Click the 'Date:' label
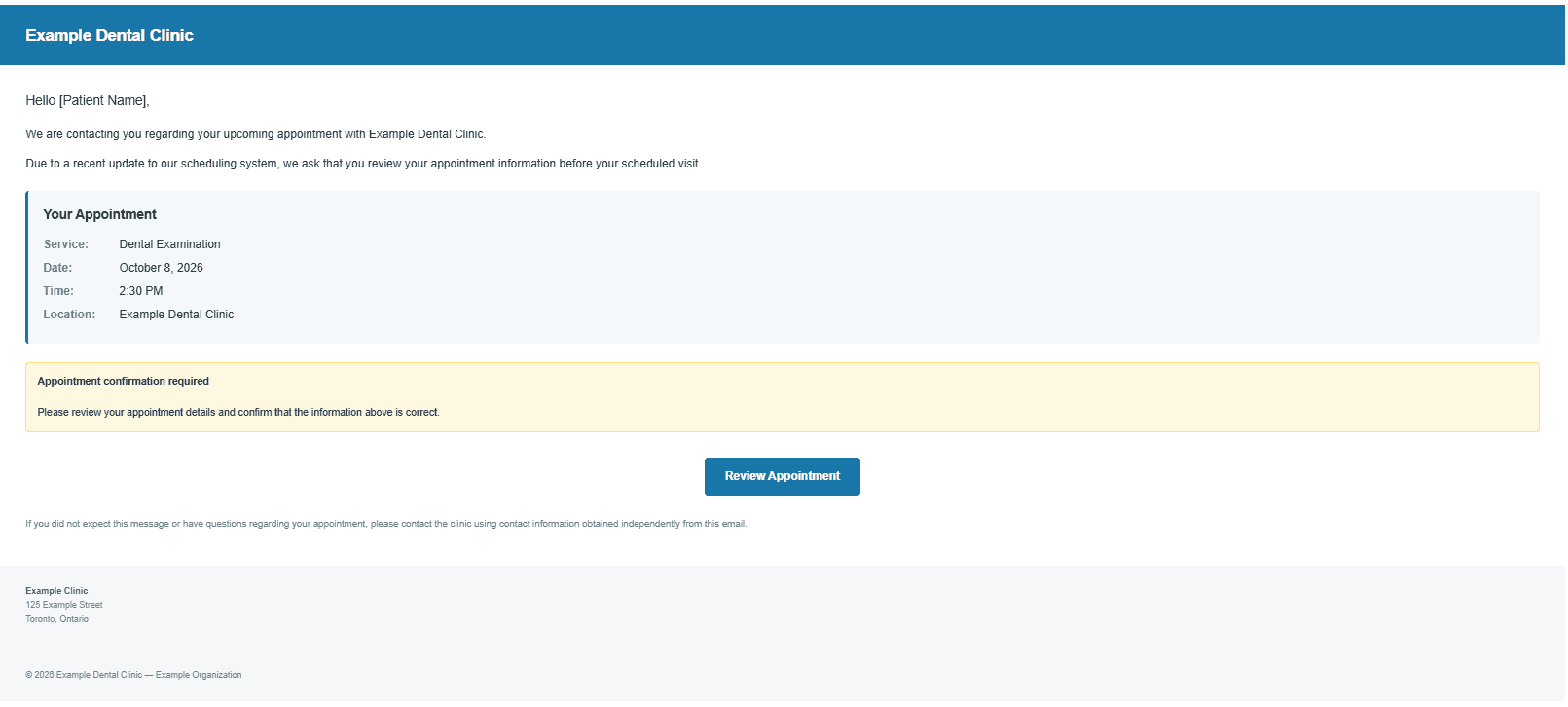The height and width of the screenshot is (707, 1568). click(x=57, y=268)
